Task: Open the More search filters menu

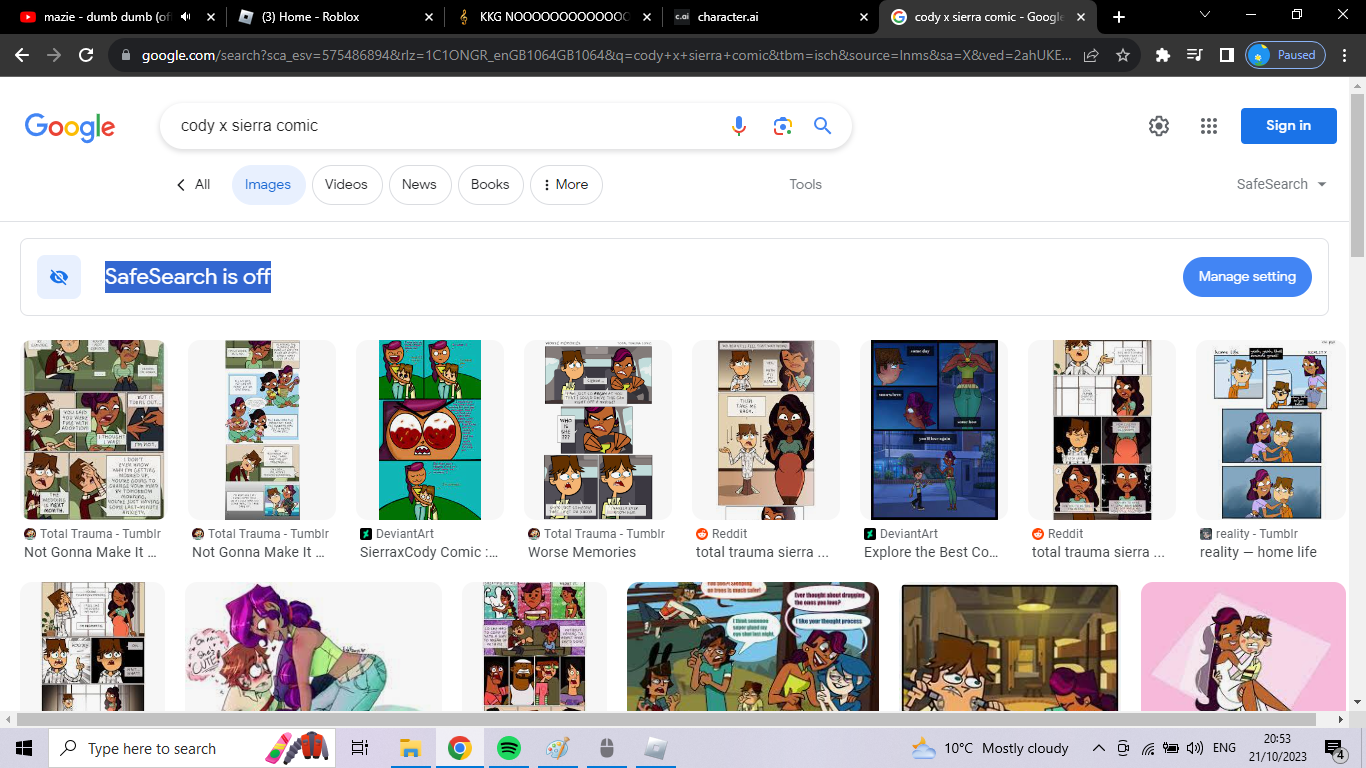Action: (566, 185)
